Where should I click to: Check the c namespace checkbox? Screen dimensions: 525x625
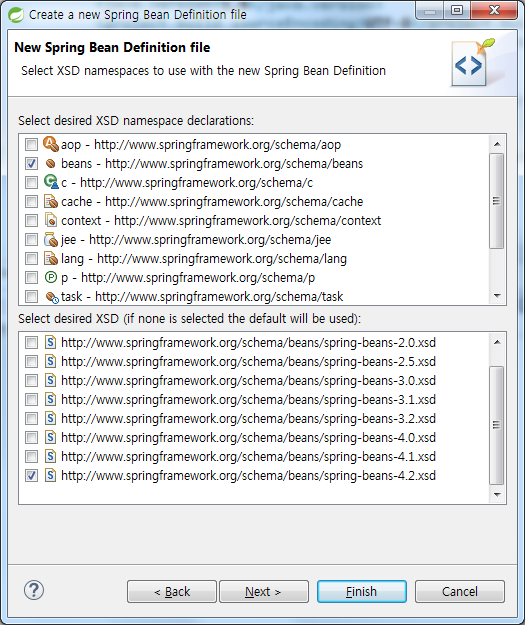31,183
